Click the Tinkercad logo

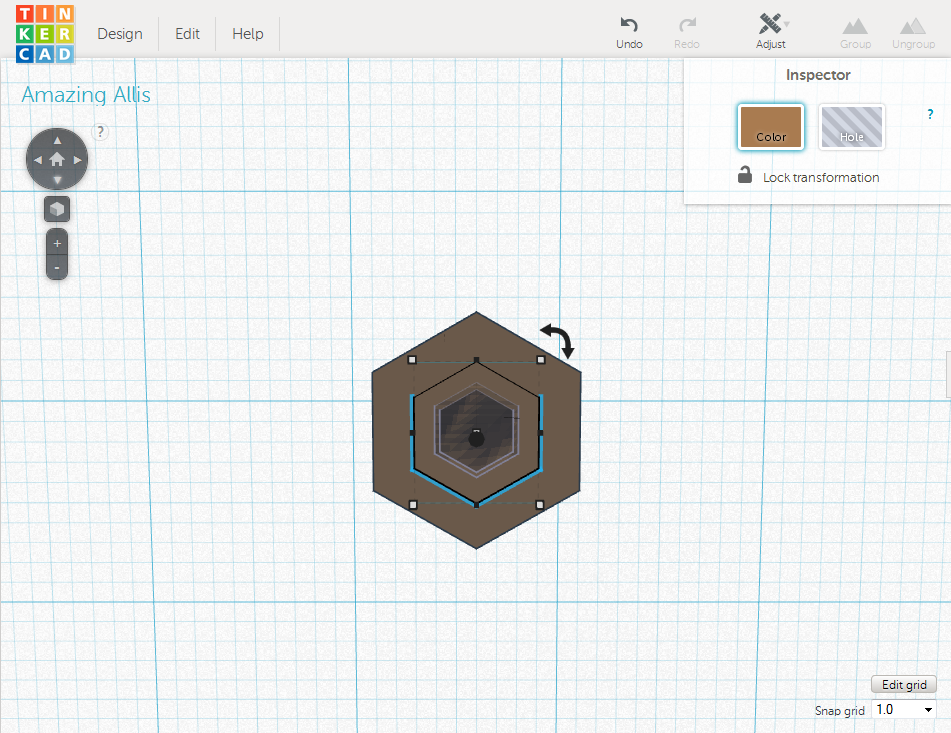[45, 34]
